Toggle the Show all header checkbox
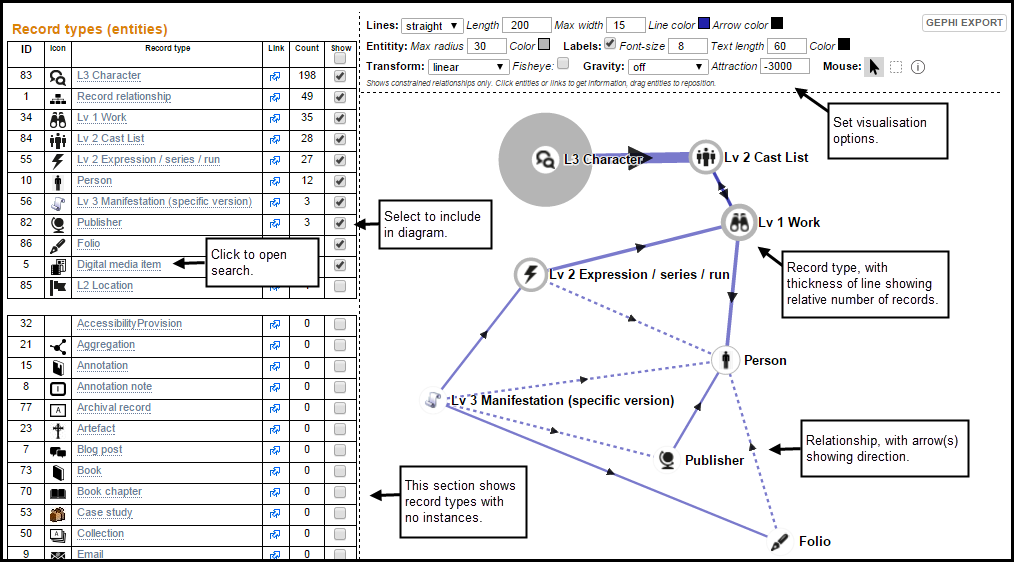Image resolution: width=1014 pixels, height=562 pixels. 340,58
